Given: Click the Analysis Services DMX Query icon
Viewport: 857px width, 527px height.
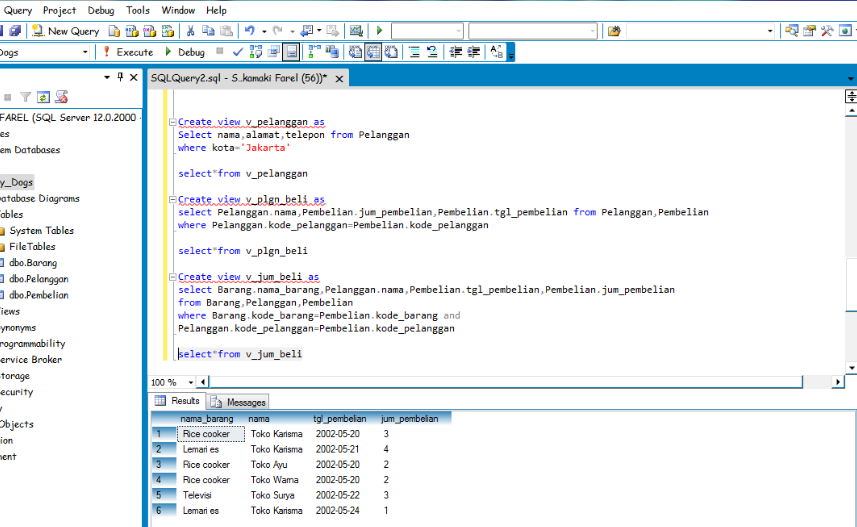Looking at the screenshot, I should 150,31.
